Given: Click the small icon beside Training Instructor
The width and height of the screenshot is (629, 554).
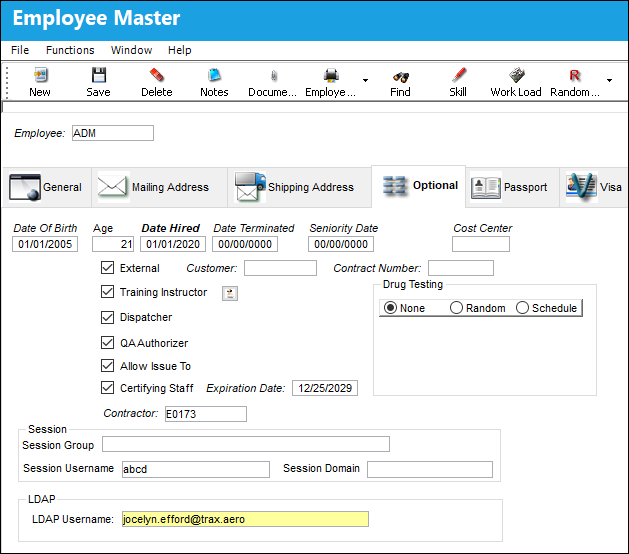Looking at the screenshot, I should tap(230, 293).
